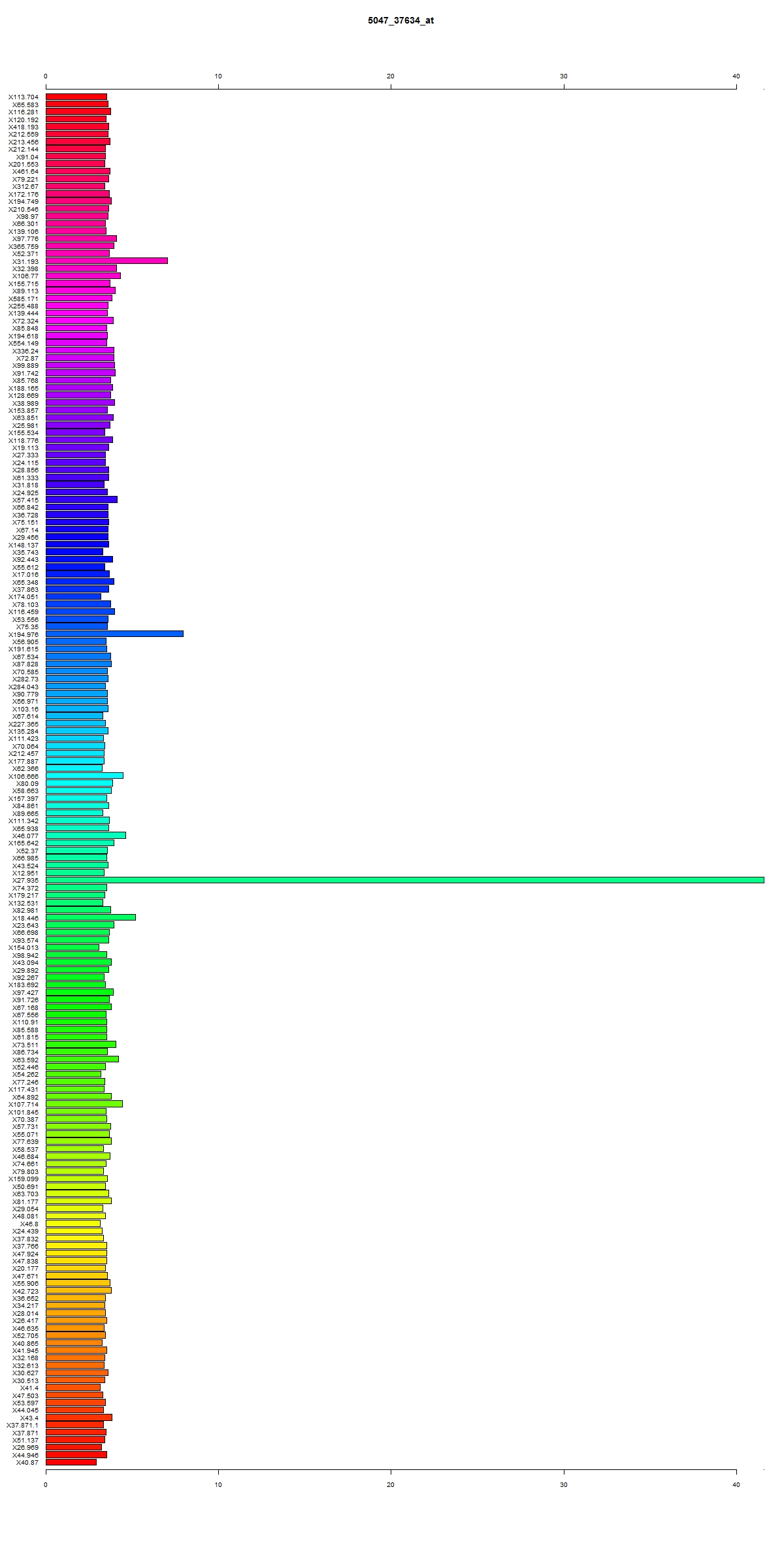Click the row label X554.149

(x=24, y=344)
